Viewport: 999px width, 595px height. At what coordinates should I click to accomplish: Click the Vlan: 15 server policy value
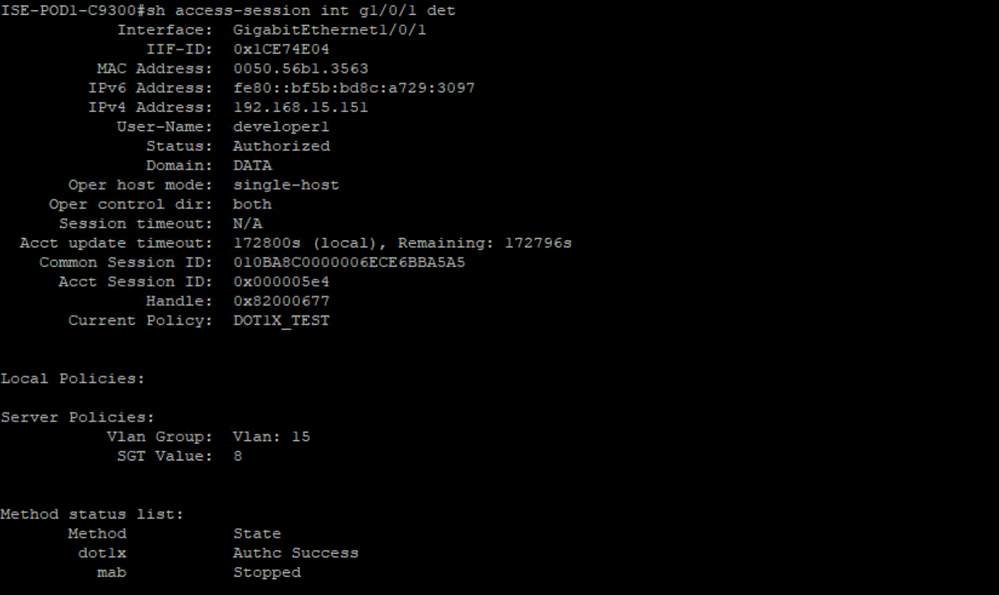click(271, 437)
